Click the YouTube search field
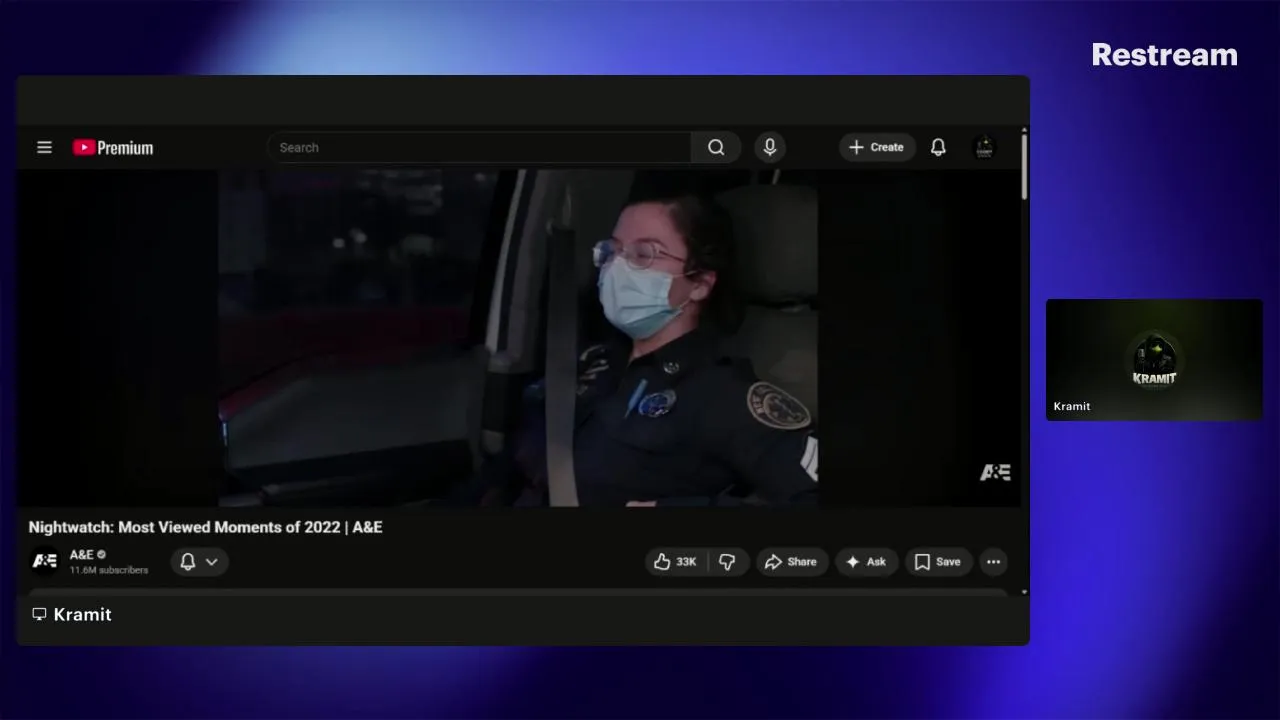This screenshot has width=1280, height=720. click(479, 147)
